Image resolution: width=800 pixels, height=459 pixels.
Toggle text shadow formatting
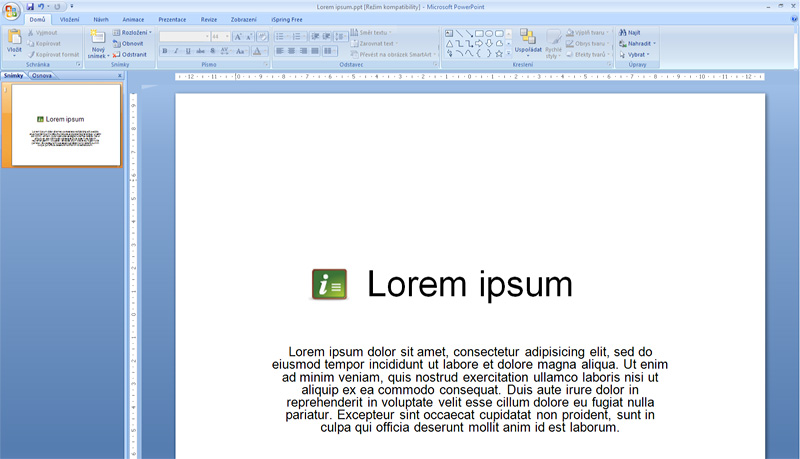pyautogui.click(x=213, y=51)
